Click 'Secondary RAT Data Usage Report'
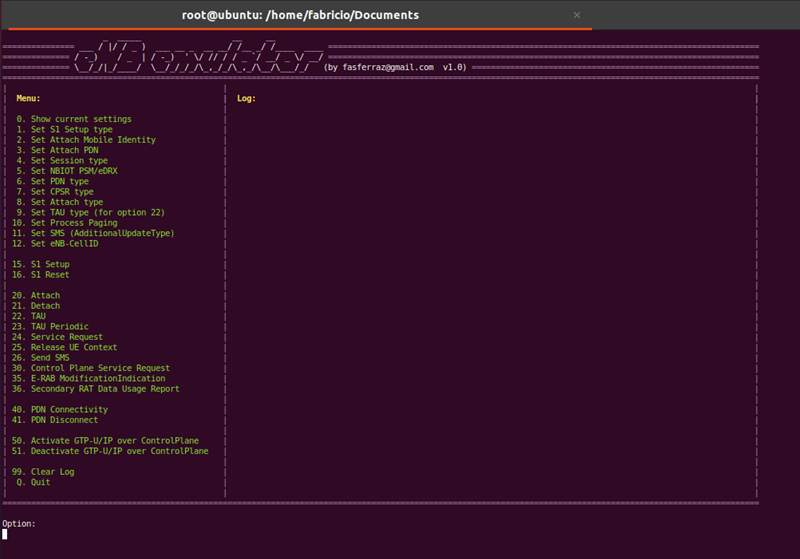This screenshot has width=800, height=559. [x=96, y=389]
